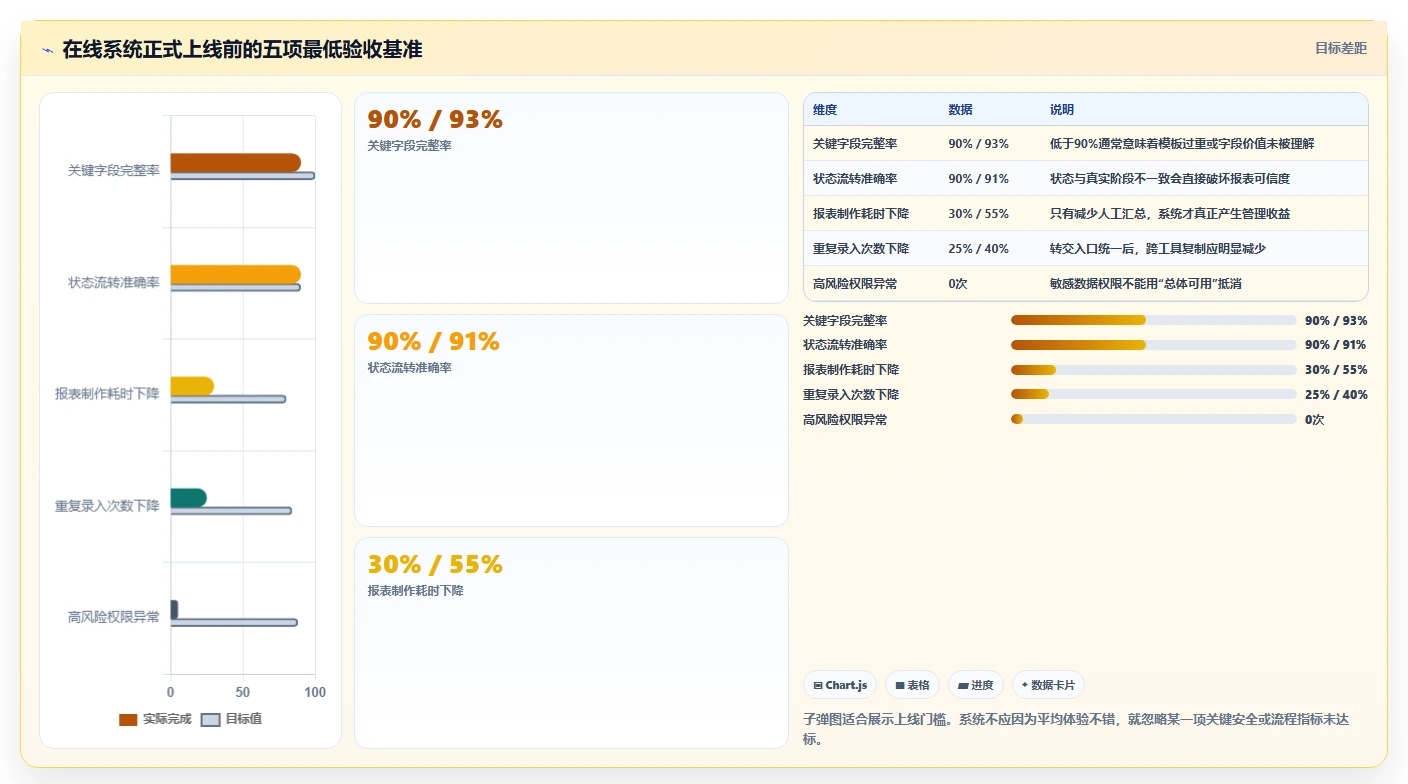Click the header title 在线系统正式上线前的五项最低验收基准
This screenshot has width=1408, height=784.
coord(242,50)
